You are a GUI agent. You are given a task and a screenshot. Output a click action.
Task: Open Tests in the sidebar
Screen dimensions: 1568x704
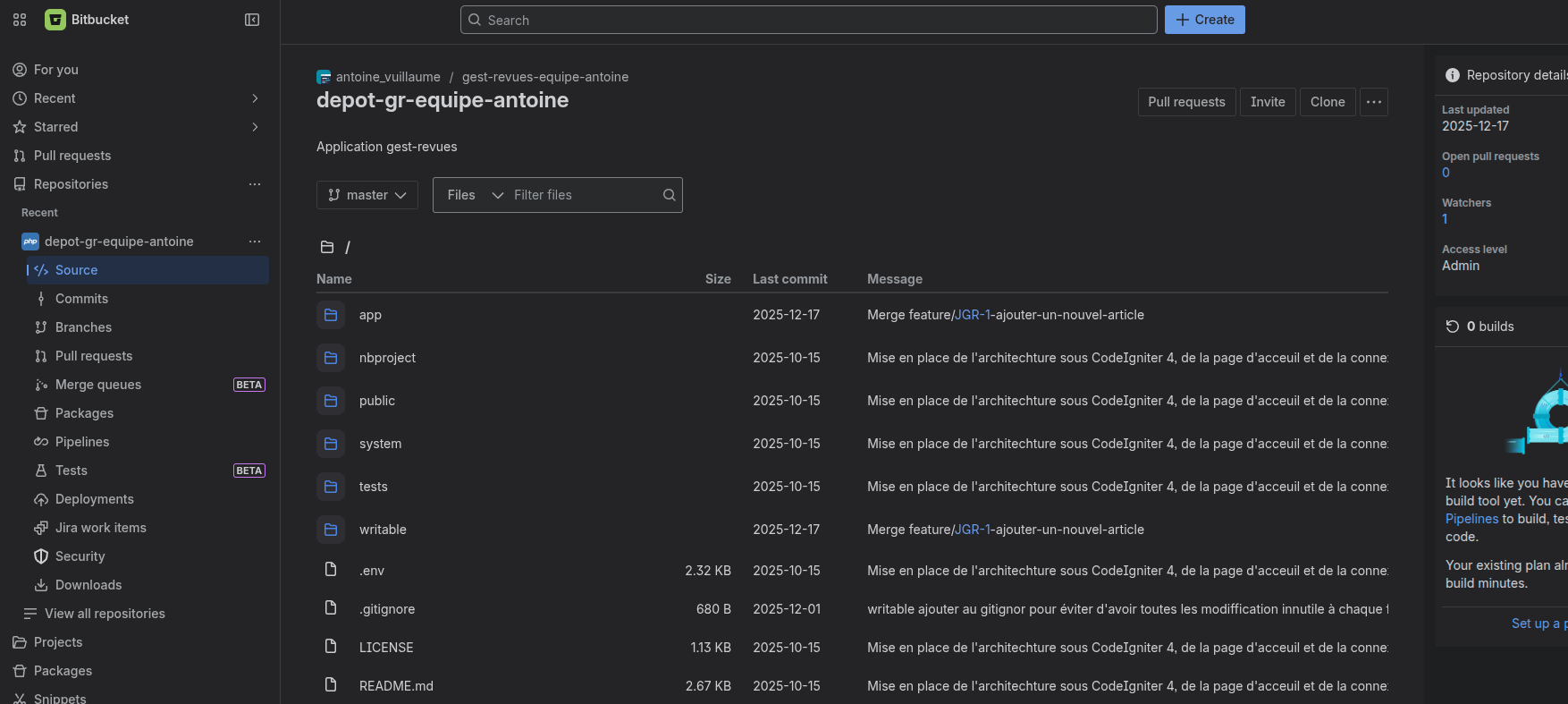click(148, 471)
